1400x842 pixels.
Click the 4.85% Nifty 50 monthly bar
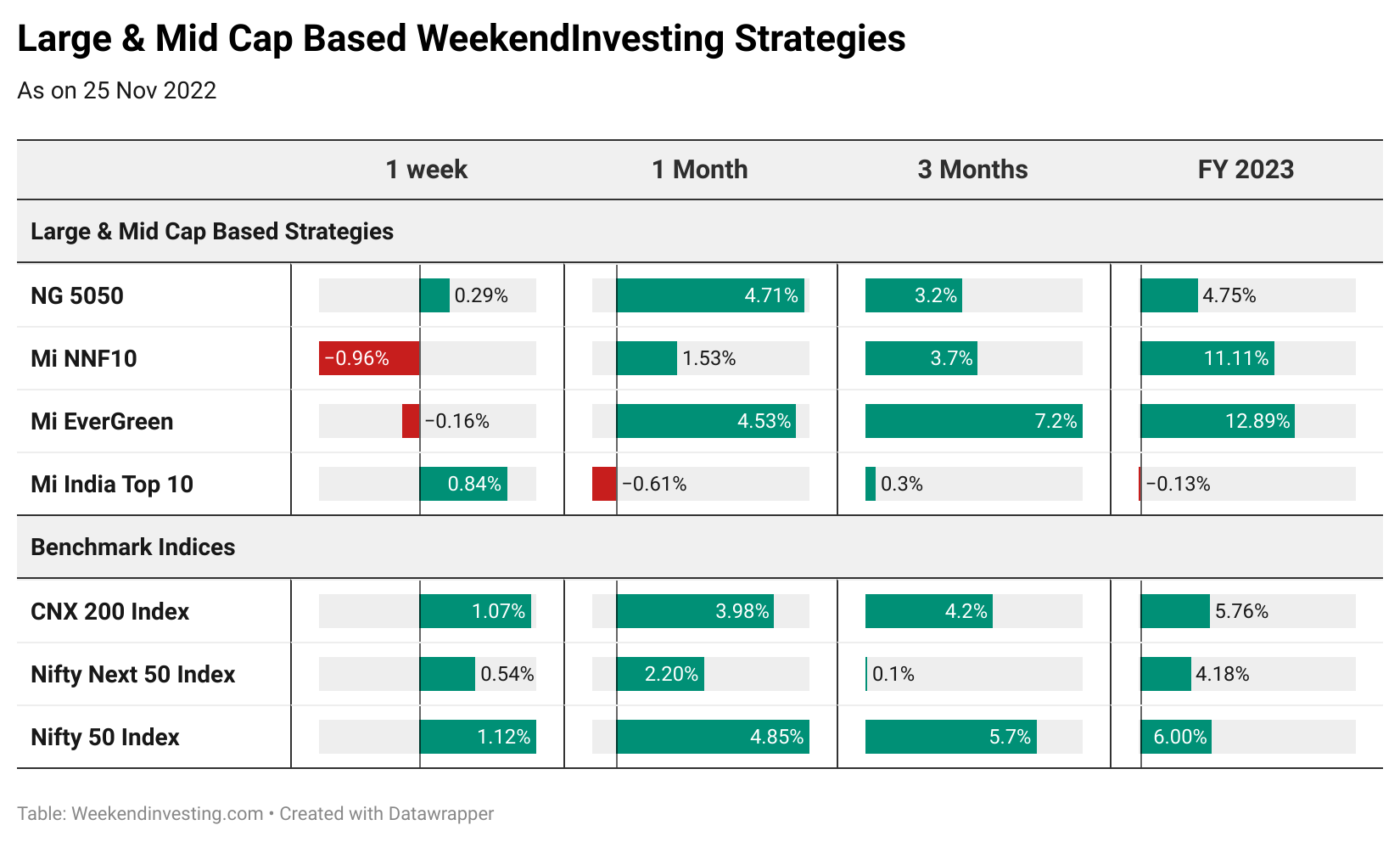pyautogui.click(x=713, y=738)
